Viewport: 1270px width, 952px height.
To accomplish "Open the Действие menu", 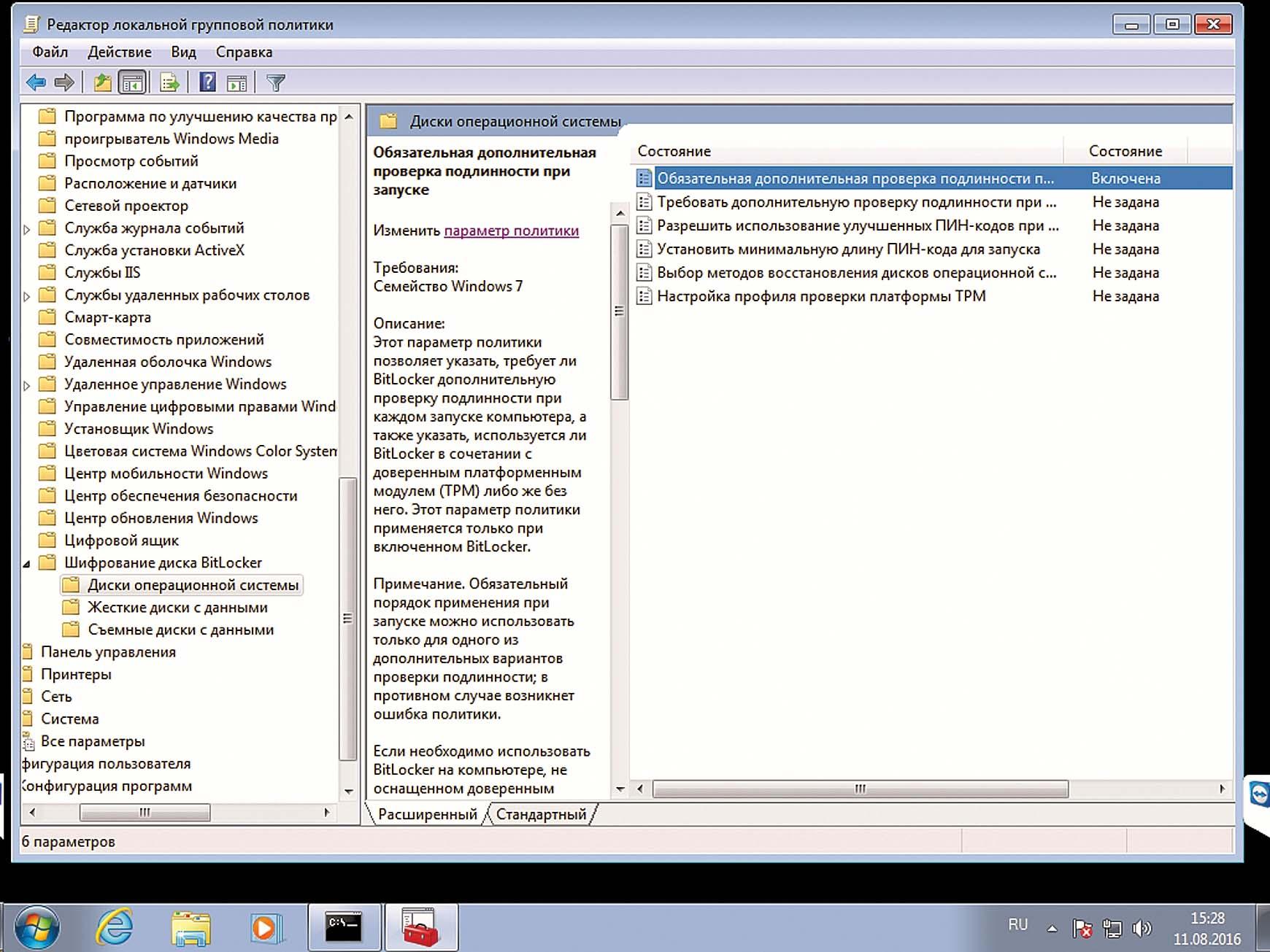I will pos(119,52).
